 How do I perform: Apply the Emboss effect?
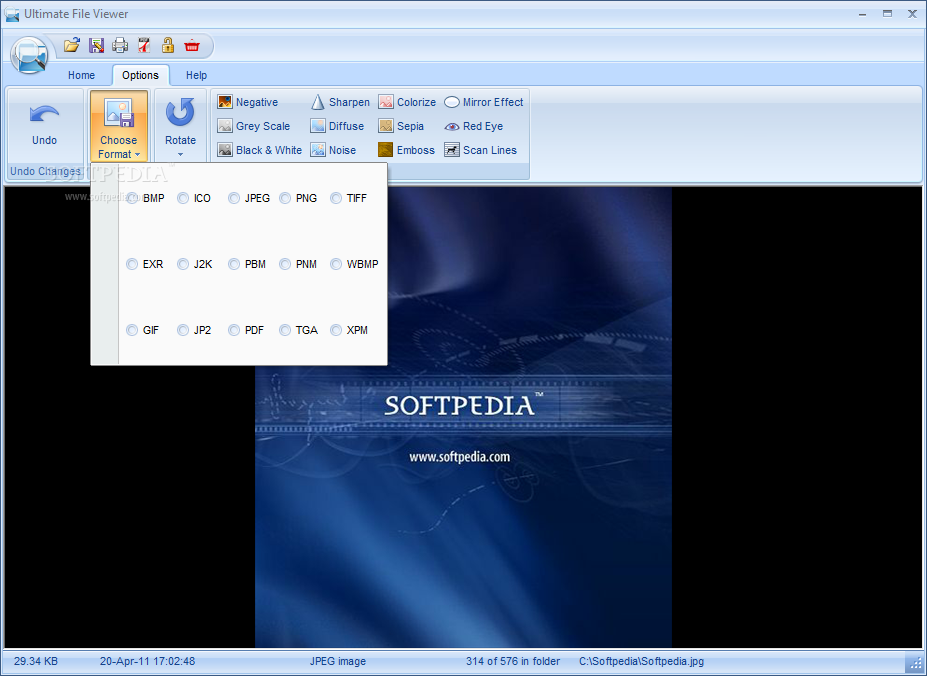pos(407,150)
